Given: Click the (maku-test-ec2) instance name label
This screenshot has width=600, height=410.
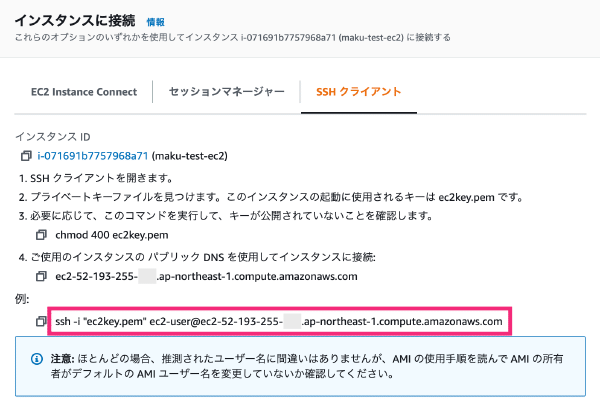Looking at the screenshot, I should point(189,156).
